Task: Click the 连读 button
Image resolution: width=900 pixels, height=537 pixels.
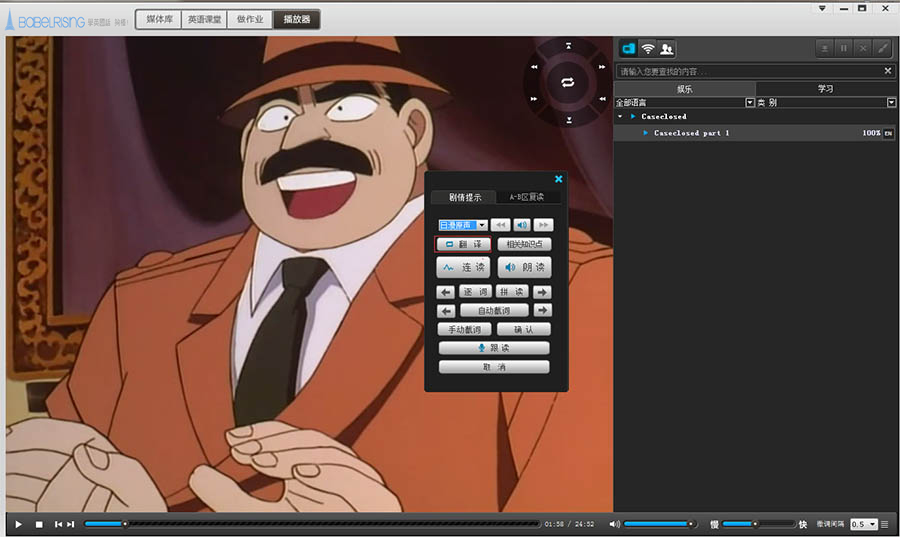Action: [x=463, y=267]
